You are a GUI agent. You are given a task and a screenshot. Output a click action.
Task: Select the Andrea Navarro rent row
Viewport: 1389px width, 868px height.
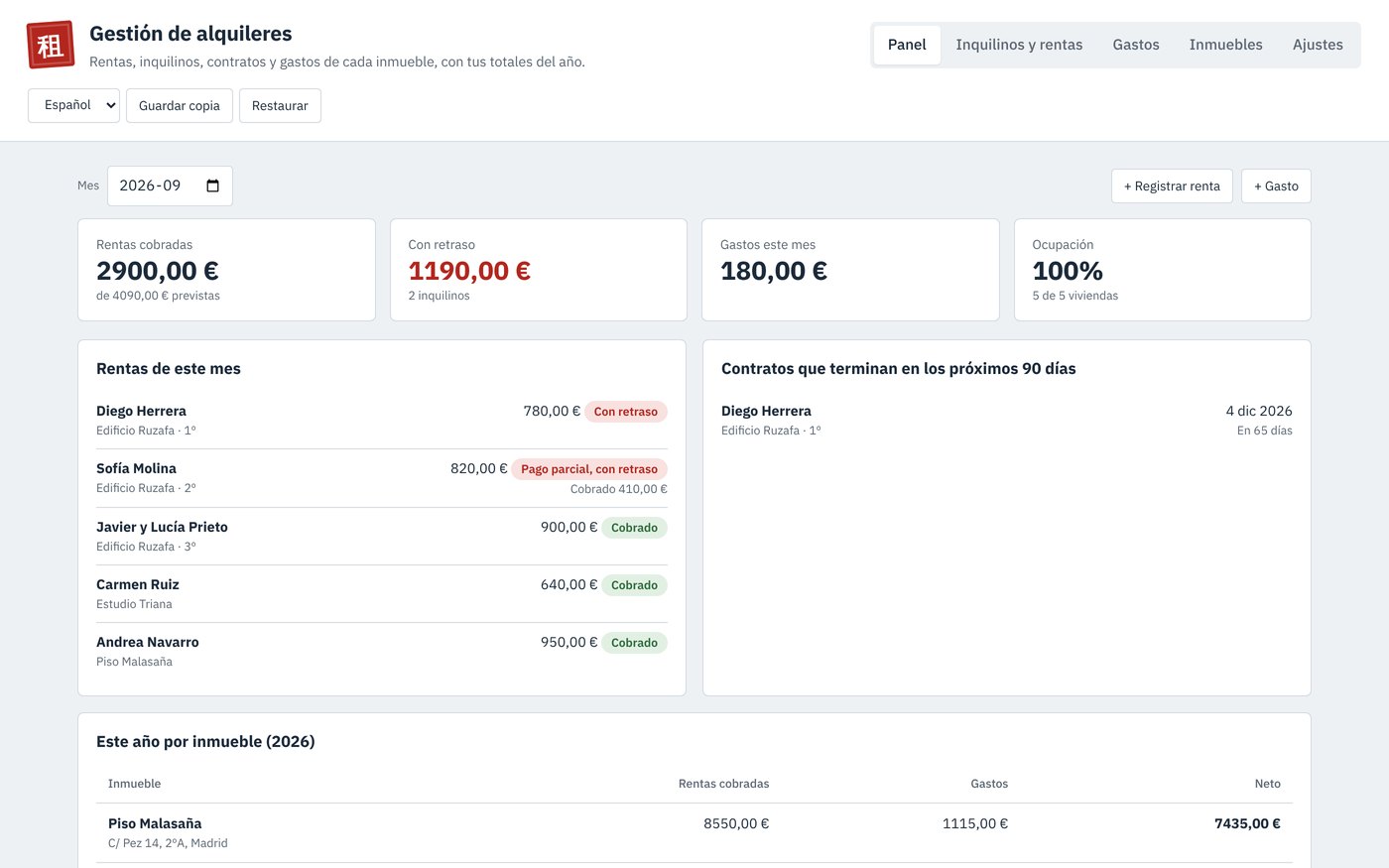point(382,651)
